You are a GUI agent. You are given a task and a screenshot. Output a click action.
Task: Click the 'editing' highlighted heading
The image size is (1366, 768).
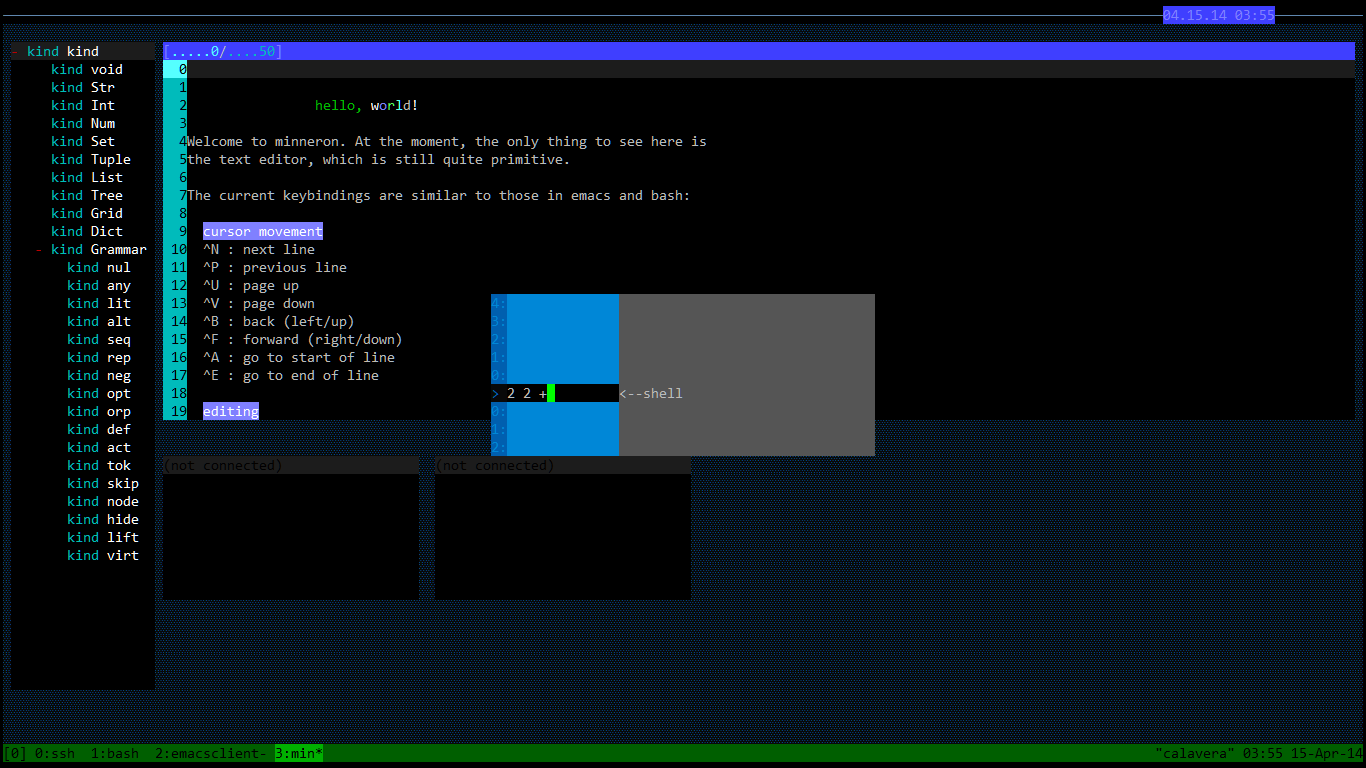pyautogui.click(x=231, y=412)
